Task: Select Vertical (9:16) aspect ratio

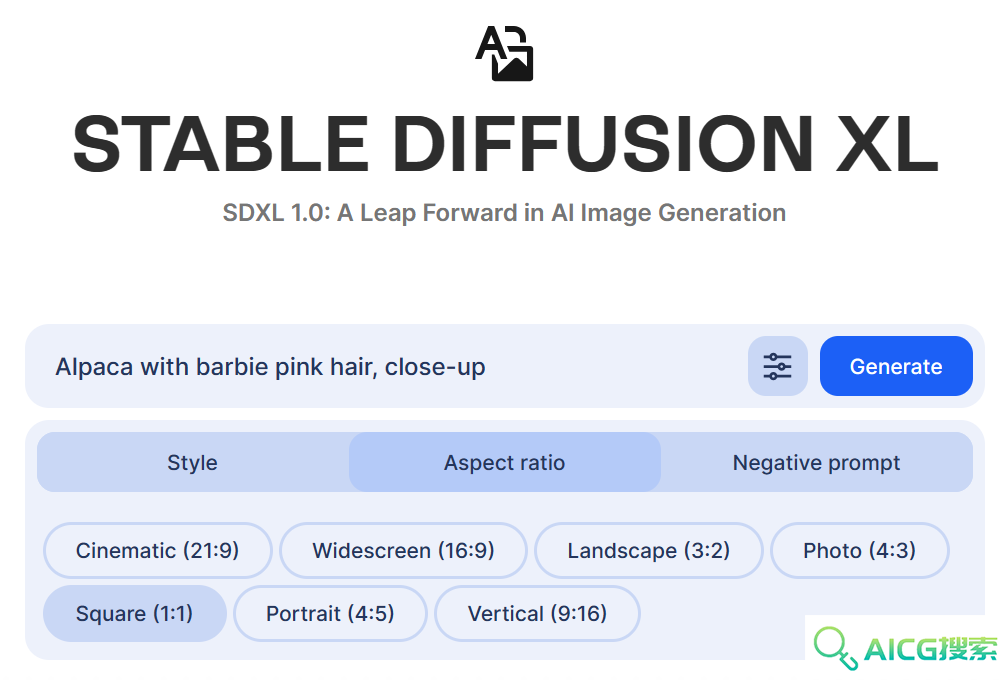Action: (537, 613)
